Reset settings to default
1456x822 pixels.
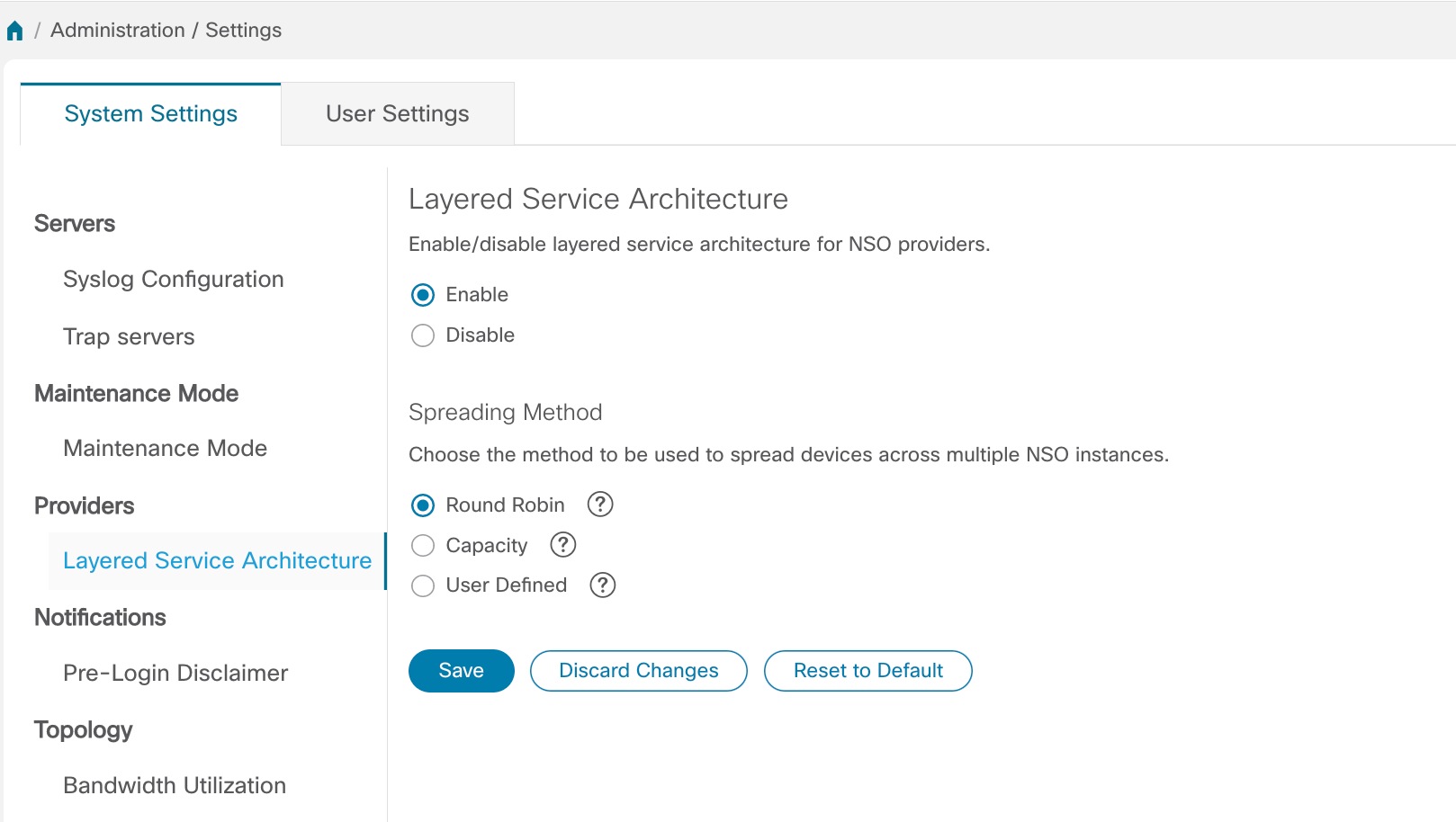pos(867,670)
